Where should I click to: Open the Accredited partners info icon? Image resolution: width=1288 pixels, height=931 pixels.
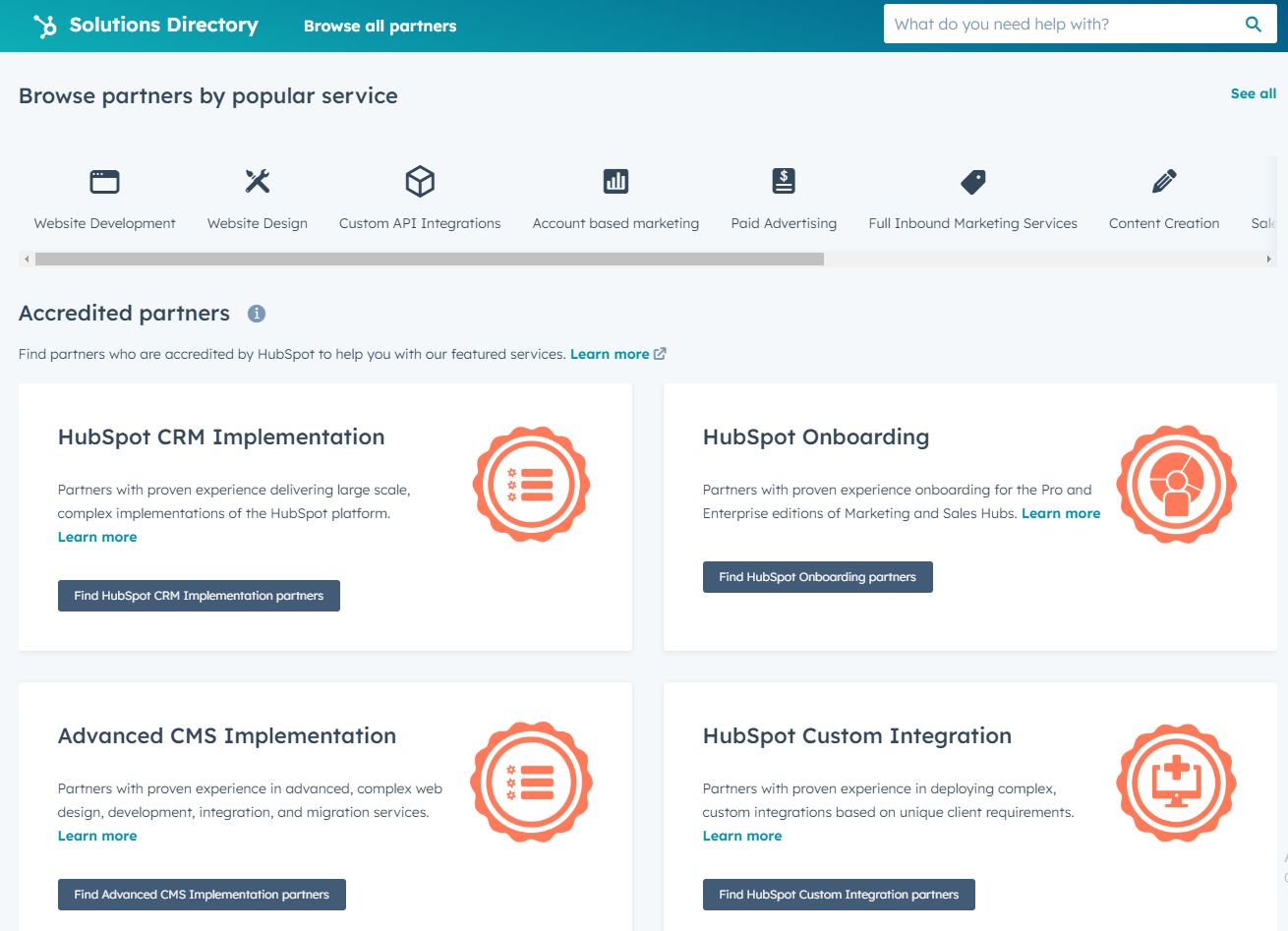tap(257, 314)
